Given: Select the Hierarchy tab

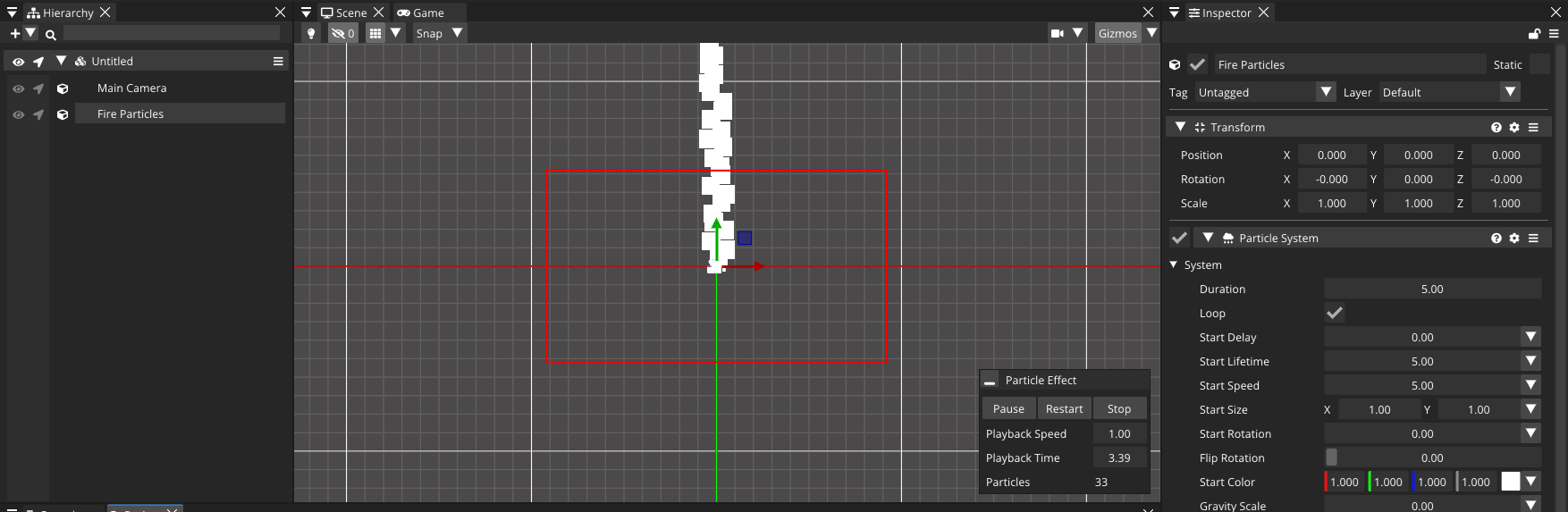Looking at the screenshot, I should click(60, 13).
